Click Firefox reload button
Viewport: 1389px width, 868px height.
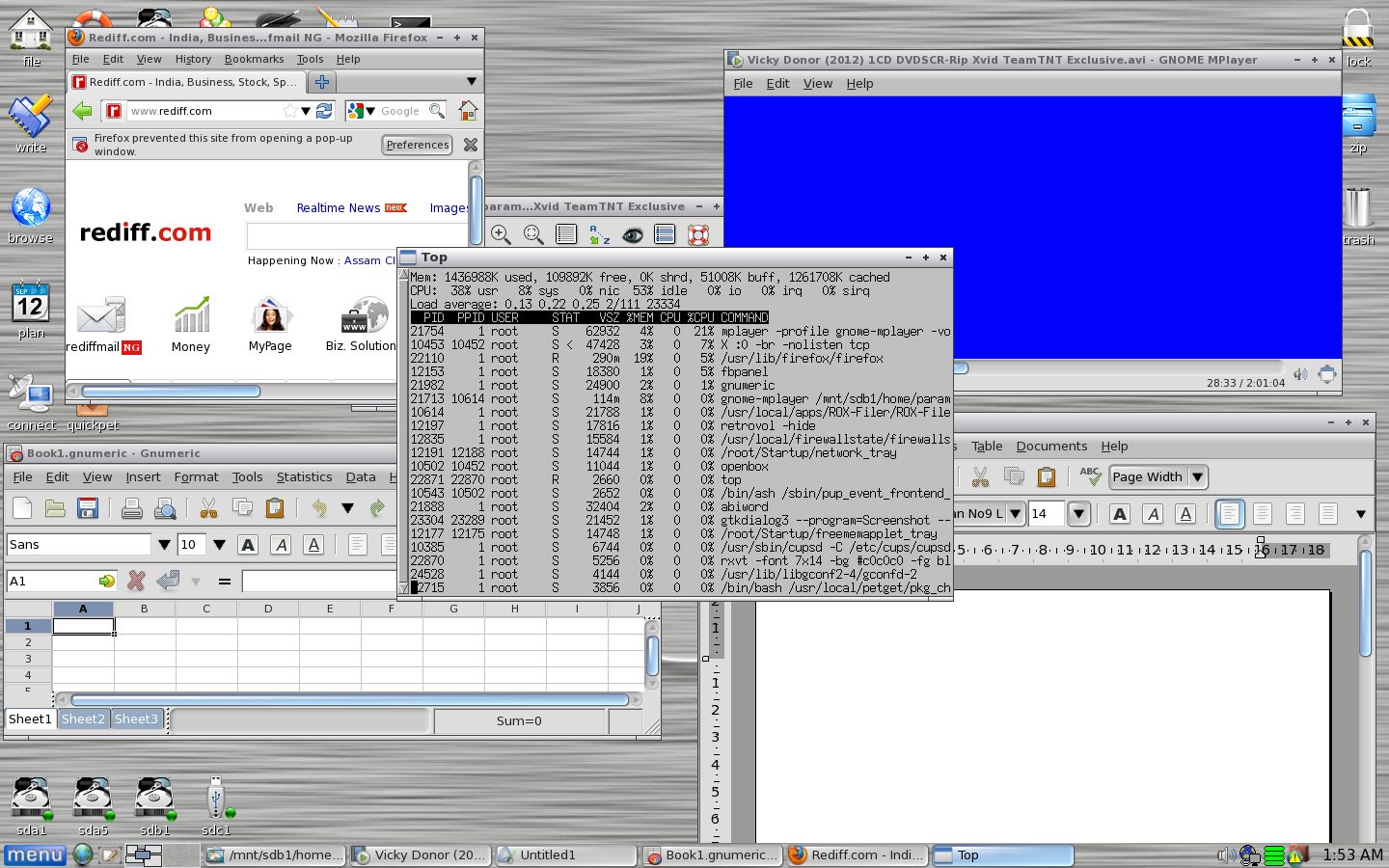coord(325,111)
